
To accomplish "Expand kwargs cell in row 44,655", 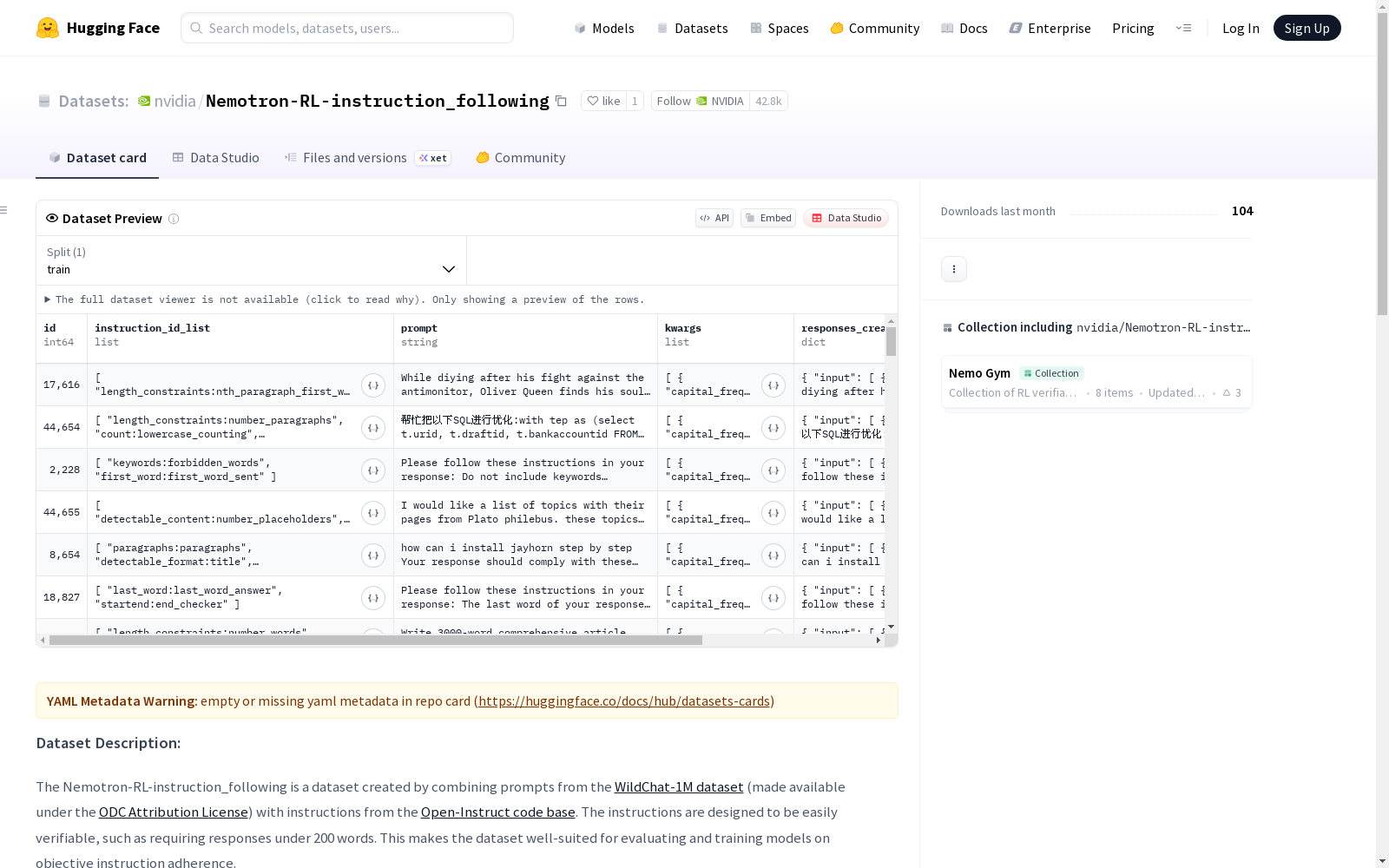I will tap(773, 513).
